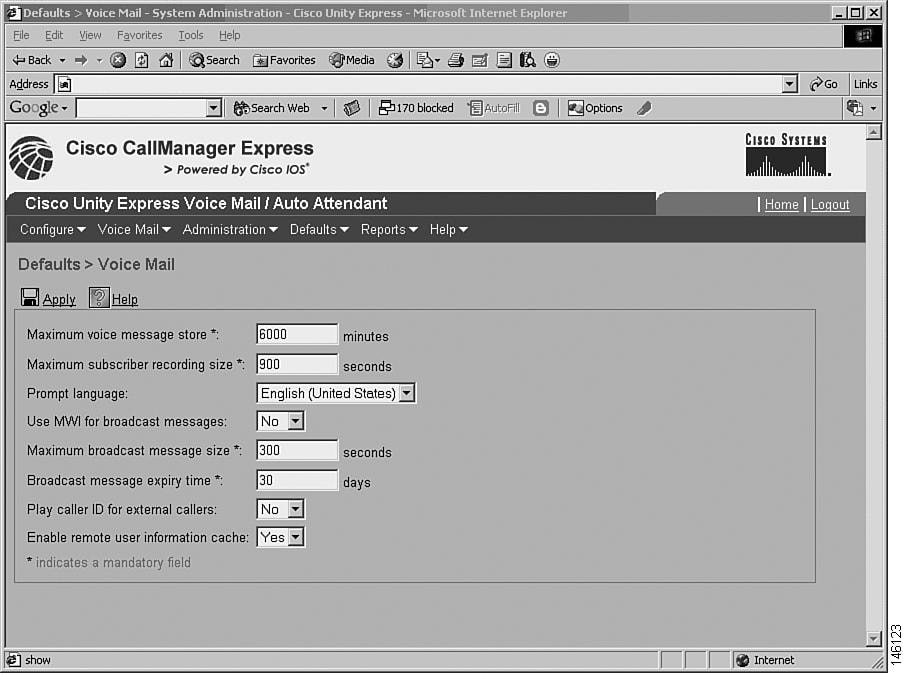
Task: Expand the Back button history arrow
Action: (62, 60)
